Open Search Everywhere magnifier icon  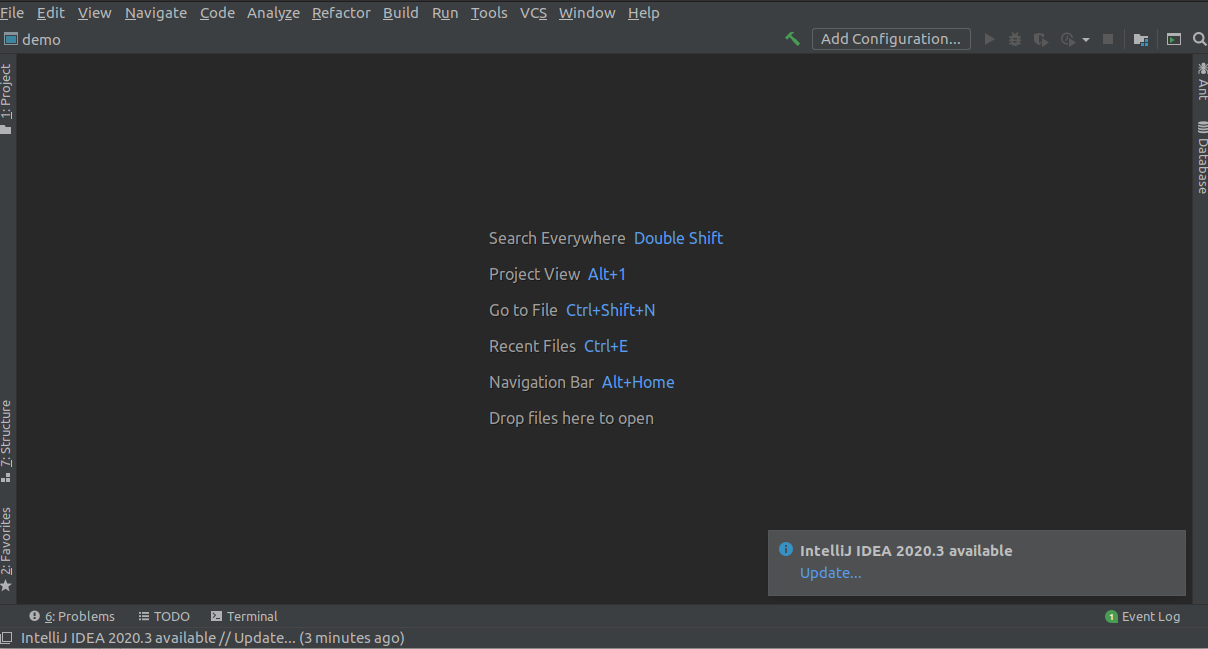1199,39
